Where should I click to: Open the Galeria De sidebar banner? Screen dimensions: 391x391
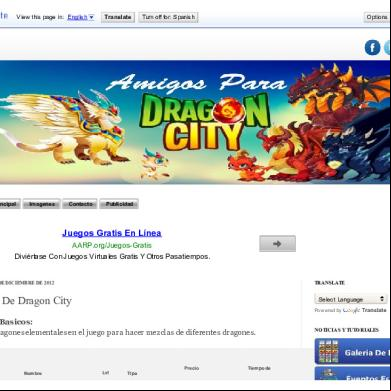tap(353, 352)
